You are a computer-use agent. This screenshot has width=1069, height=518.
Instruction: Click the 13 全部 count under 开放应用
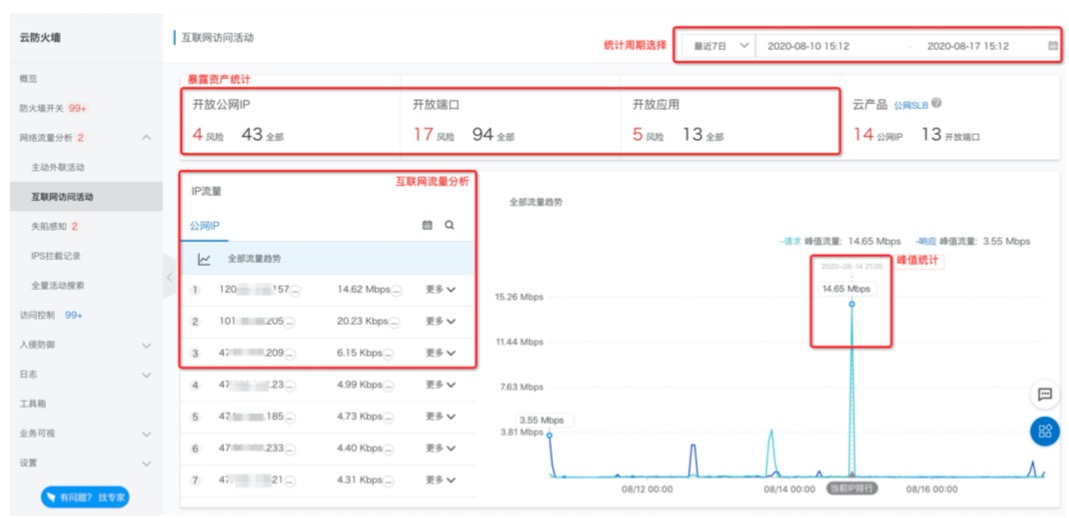tap(703, 135)
